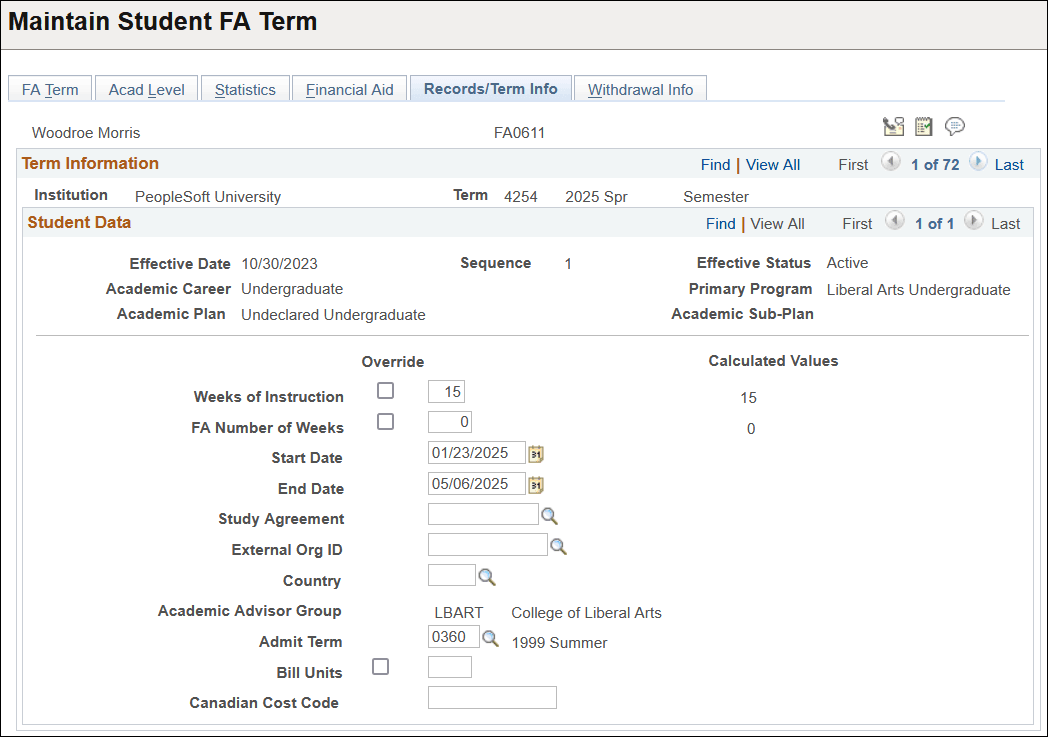The image size is (1048, 737).
Task: Open the End Date calendar picker
Action: (x=535, y=484)
